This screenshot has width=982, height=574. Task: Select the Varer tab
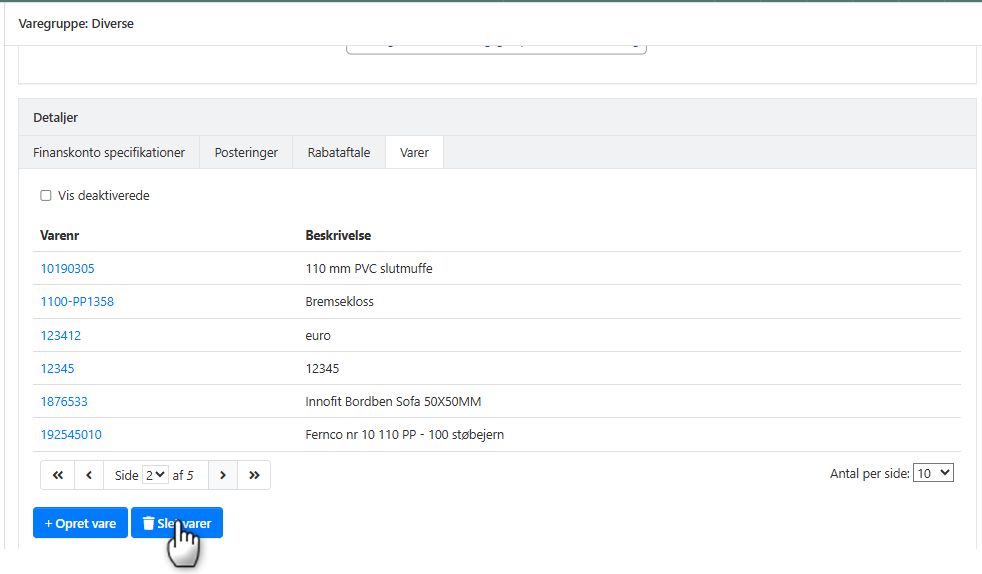pos(414,153)
